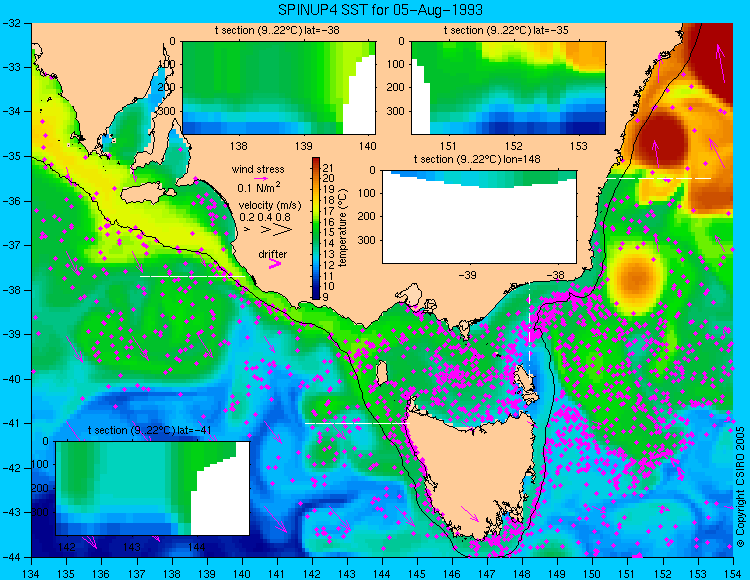Click the wind stress arrow symbol in legend
Screen dimensions: 750x580
tap(260, 178)
